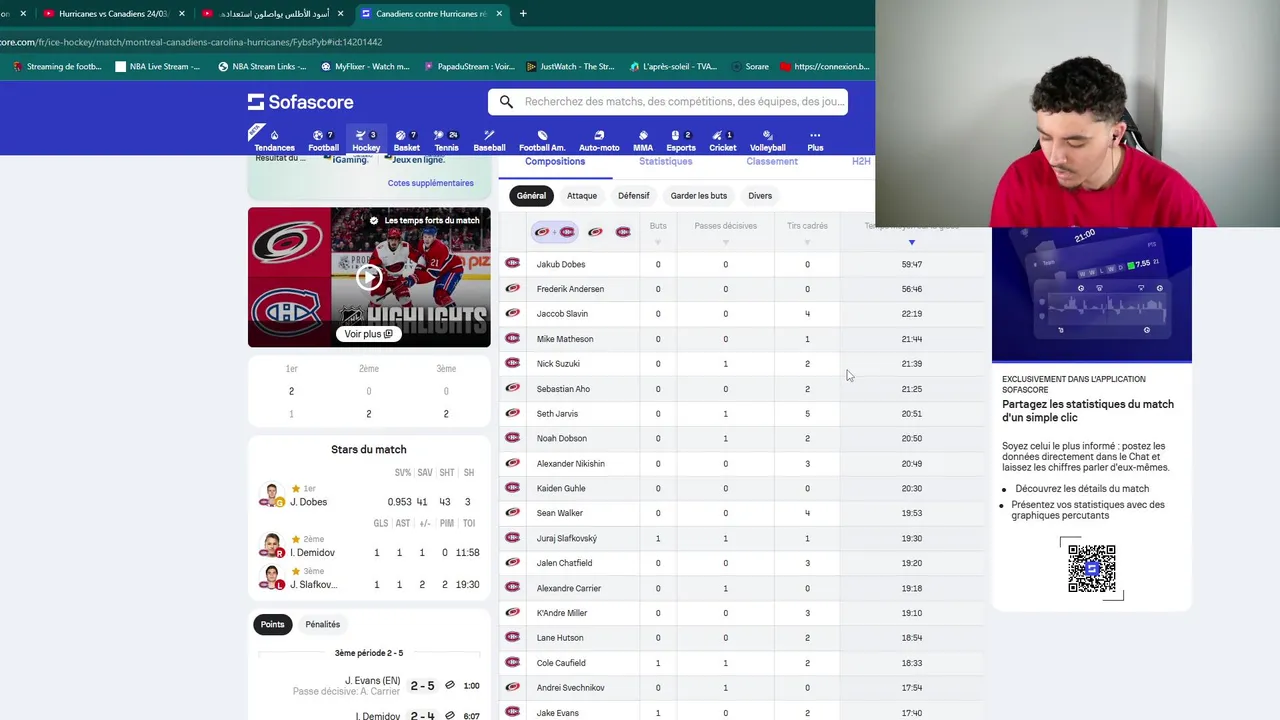Open the Auto-moto section
The width and height of the screenshot is (1280, 720).
coord(599,141)
